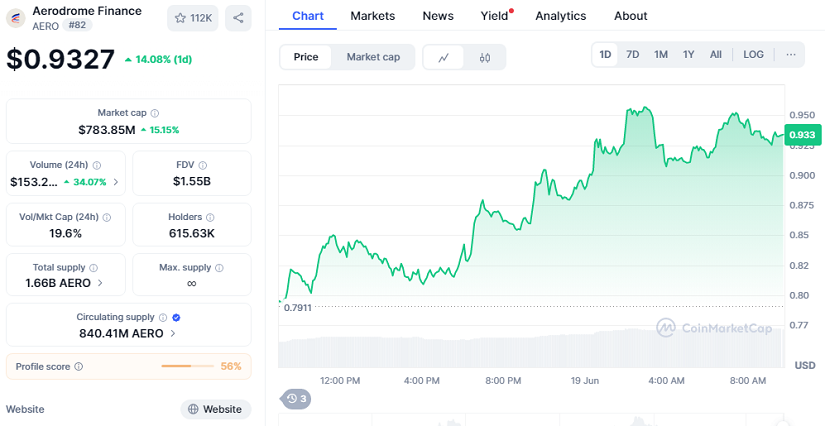Click the 19 Jun axis label
825x426 pixels.
coord(585,381)
